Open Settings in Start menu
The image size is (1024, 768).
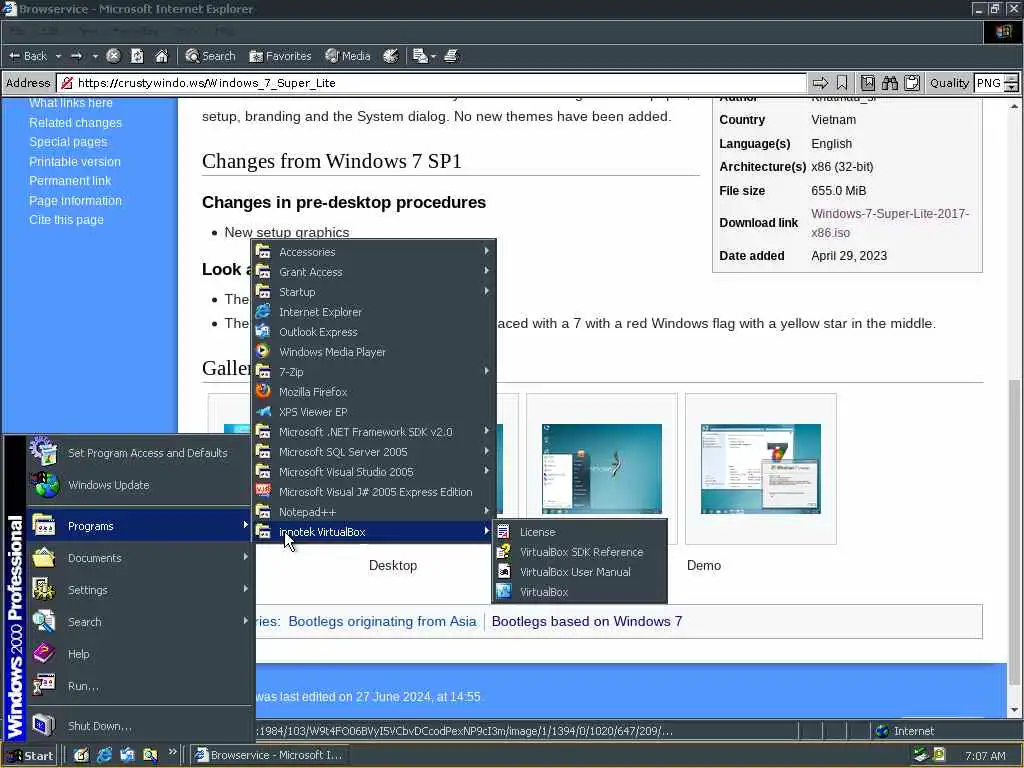[x=139, y=590]
